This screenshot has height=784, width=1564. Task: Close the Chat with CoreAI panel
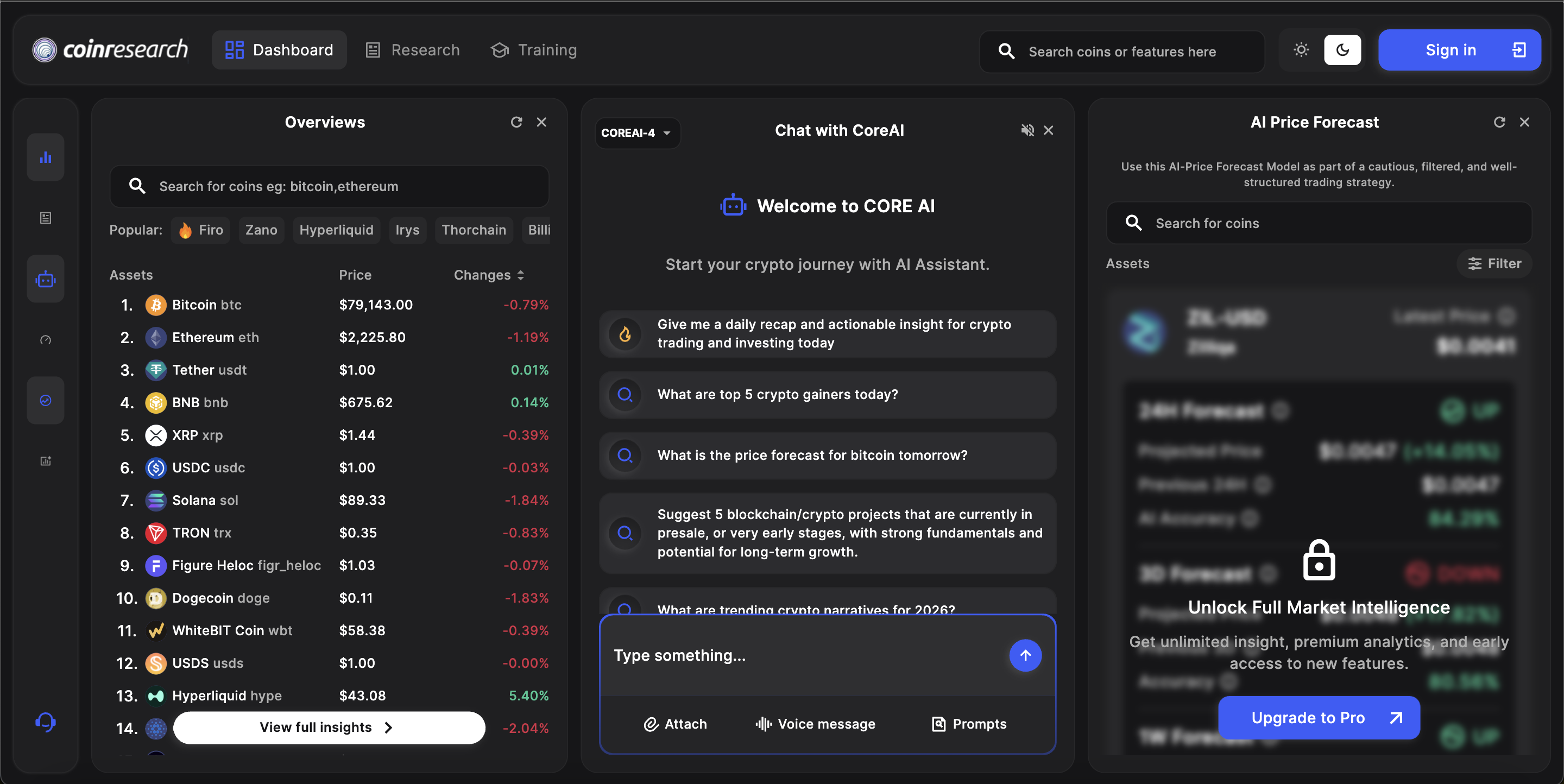[x=1049, y=130]
